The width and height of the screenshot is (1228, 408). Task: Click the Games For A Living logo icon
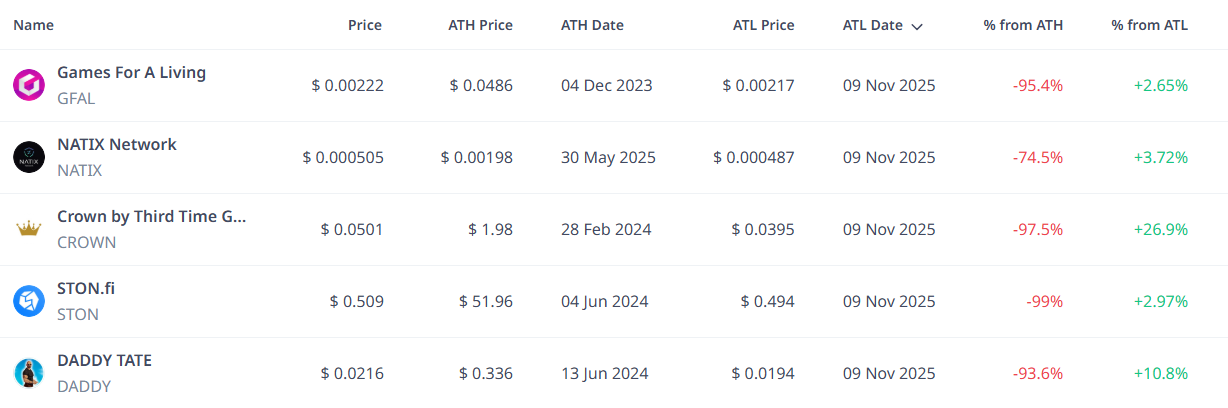coord(28,85)
